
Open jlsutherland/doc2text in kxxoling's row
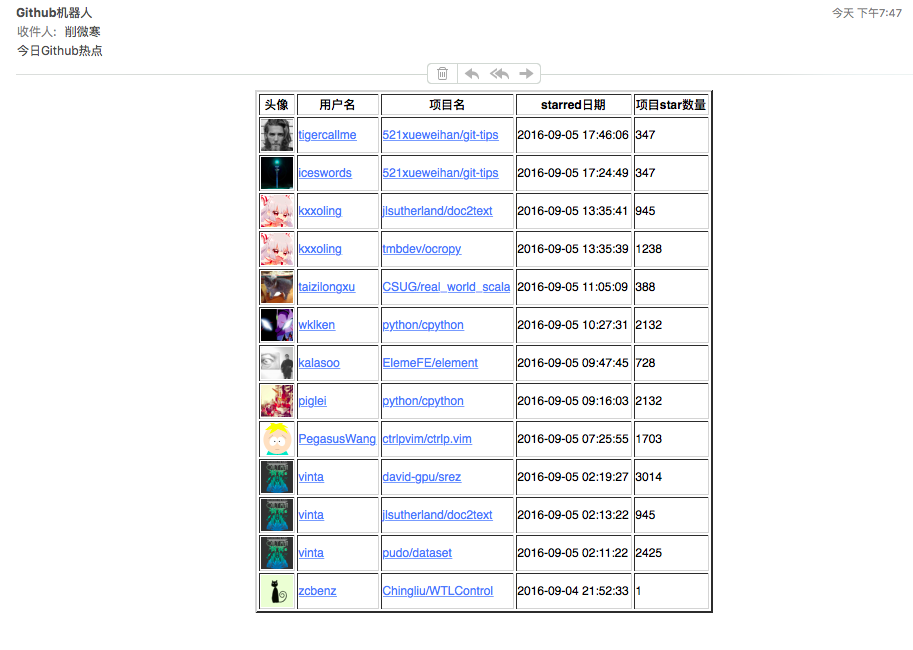pos(437,211)
